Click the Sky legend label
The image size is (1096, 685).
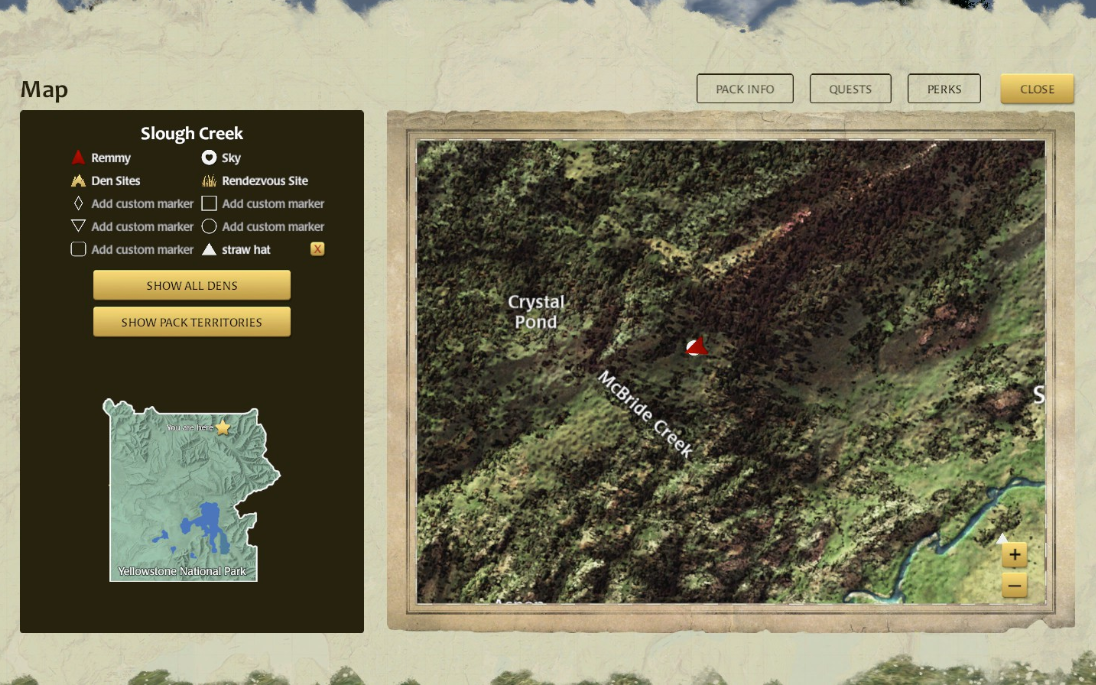point(231,158)
